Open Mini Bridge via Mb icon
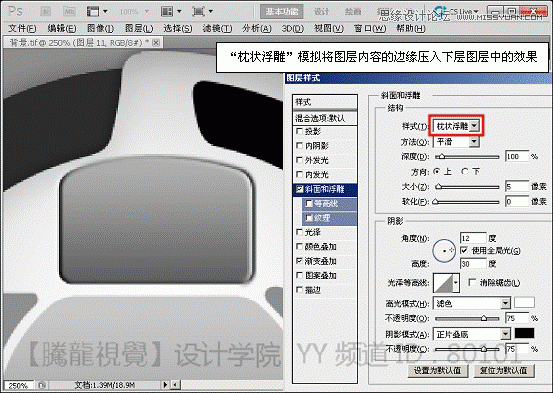The image size is (553, 393). tap(69, 12)
